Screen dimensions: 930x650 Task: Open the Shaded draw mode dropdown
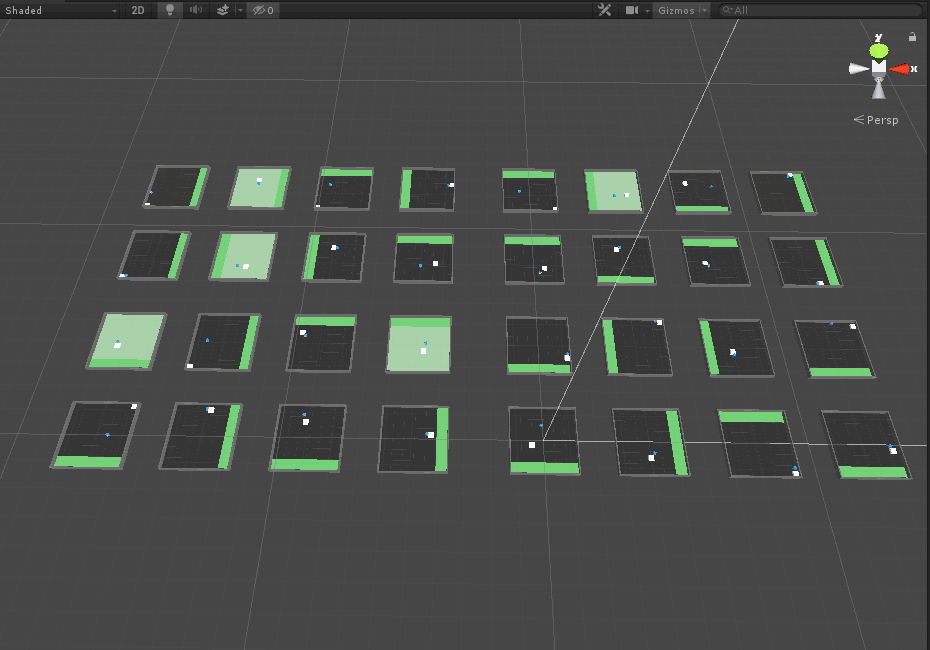click(x=61, y=10)
